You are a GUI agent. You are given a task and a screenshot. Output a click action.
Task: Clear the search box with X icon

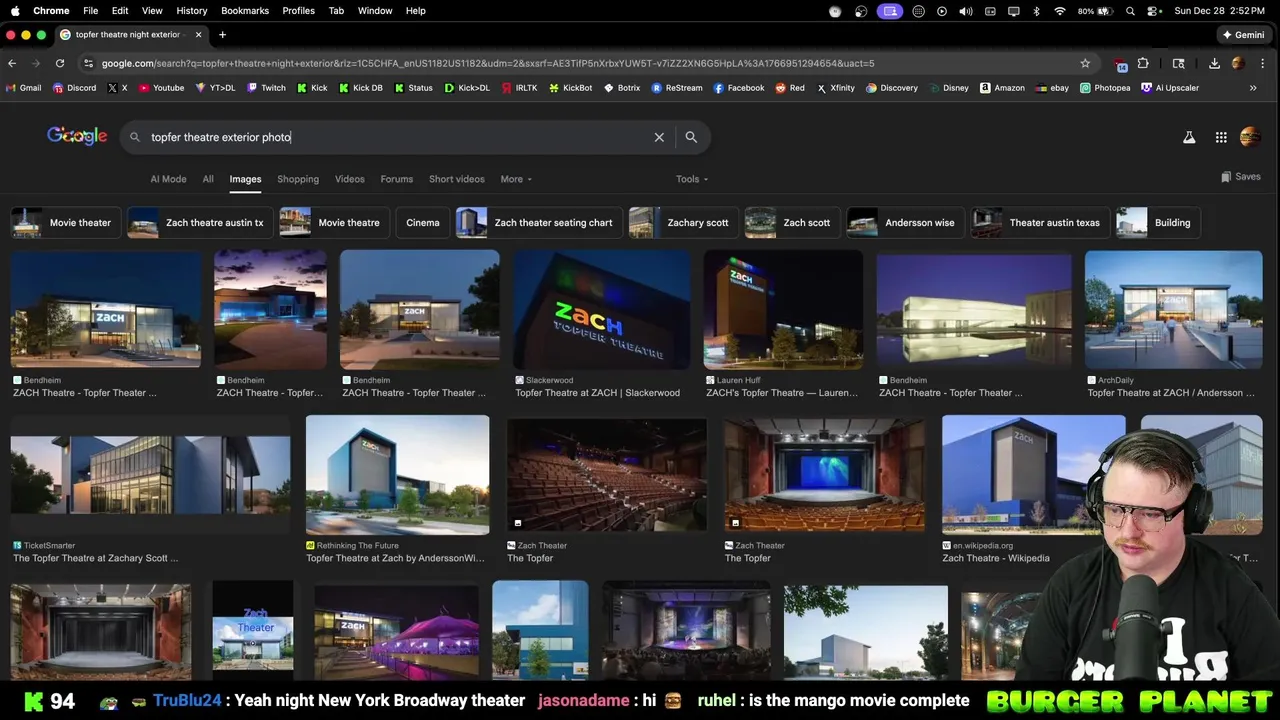point(659,137)
